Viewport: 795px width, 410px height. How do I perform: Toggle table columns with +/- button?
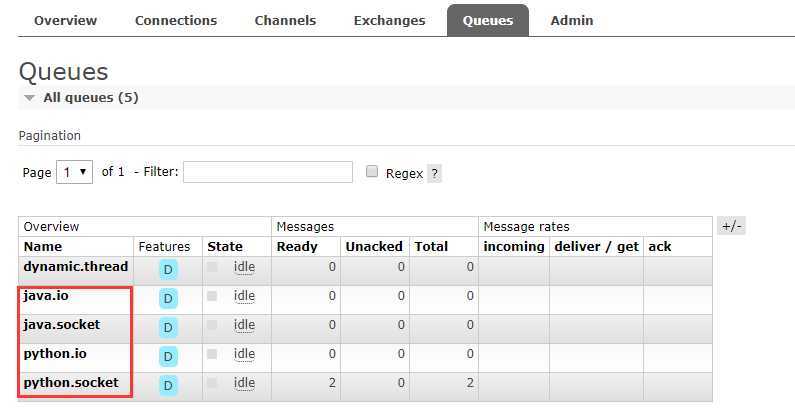731,226
